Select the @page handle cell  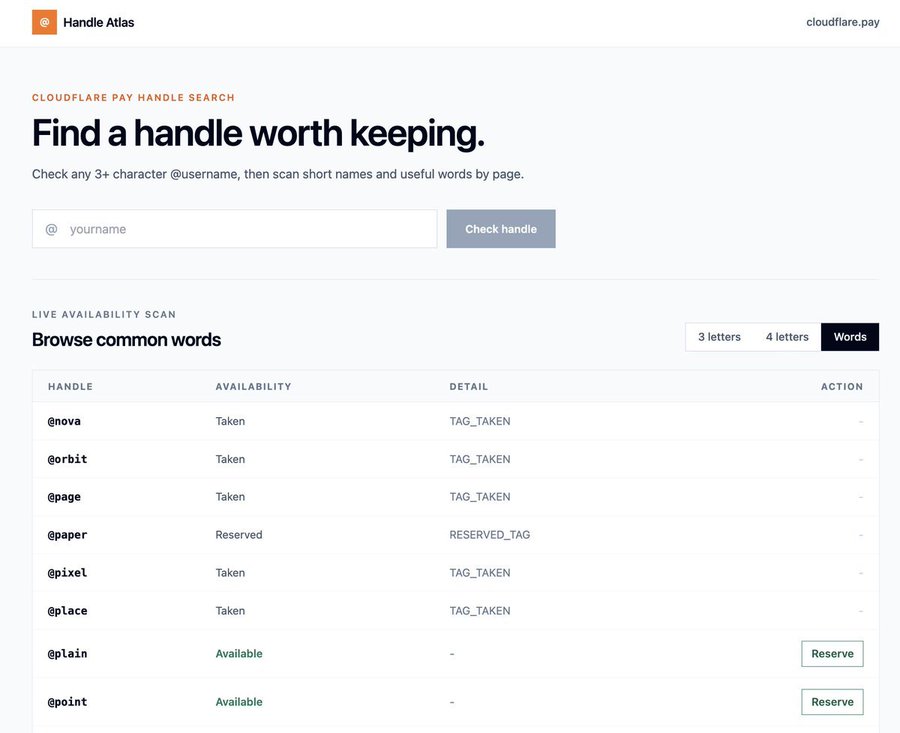(64, 497)
